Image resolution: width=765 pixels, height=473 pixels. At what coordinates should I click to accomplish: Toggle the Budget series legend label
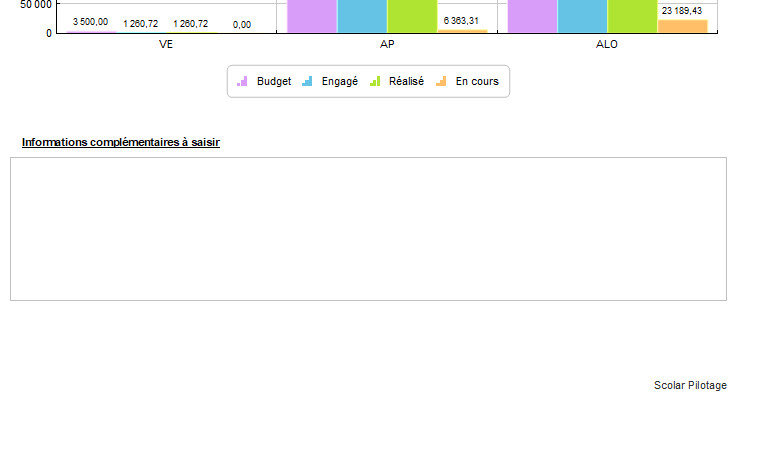tap(273, 81)
